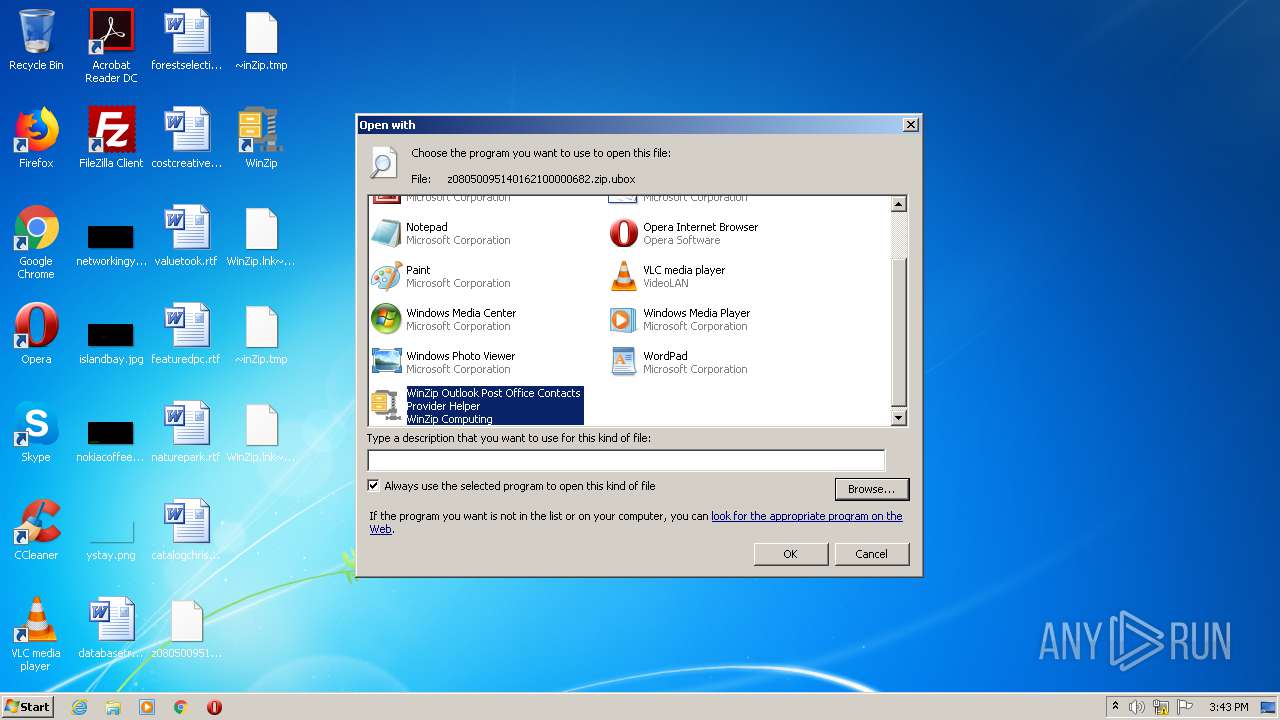The width and height of the screenshot is (1280, 720).
Task: Select catalogchris document on desktop
Action: [x=186, y=530]
